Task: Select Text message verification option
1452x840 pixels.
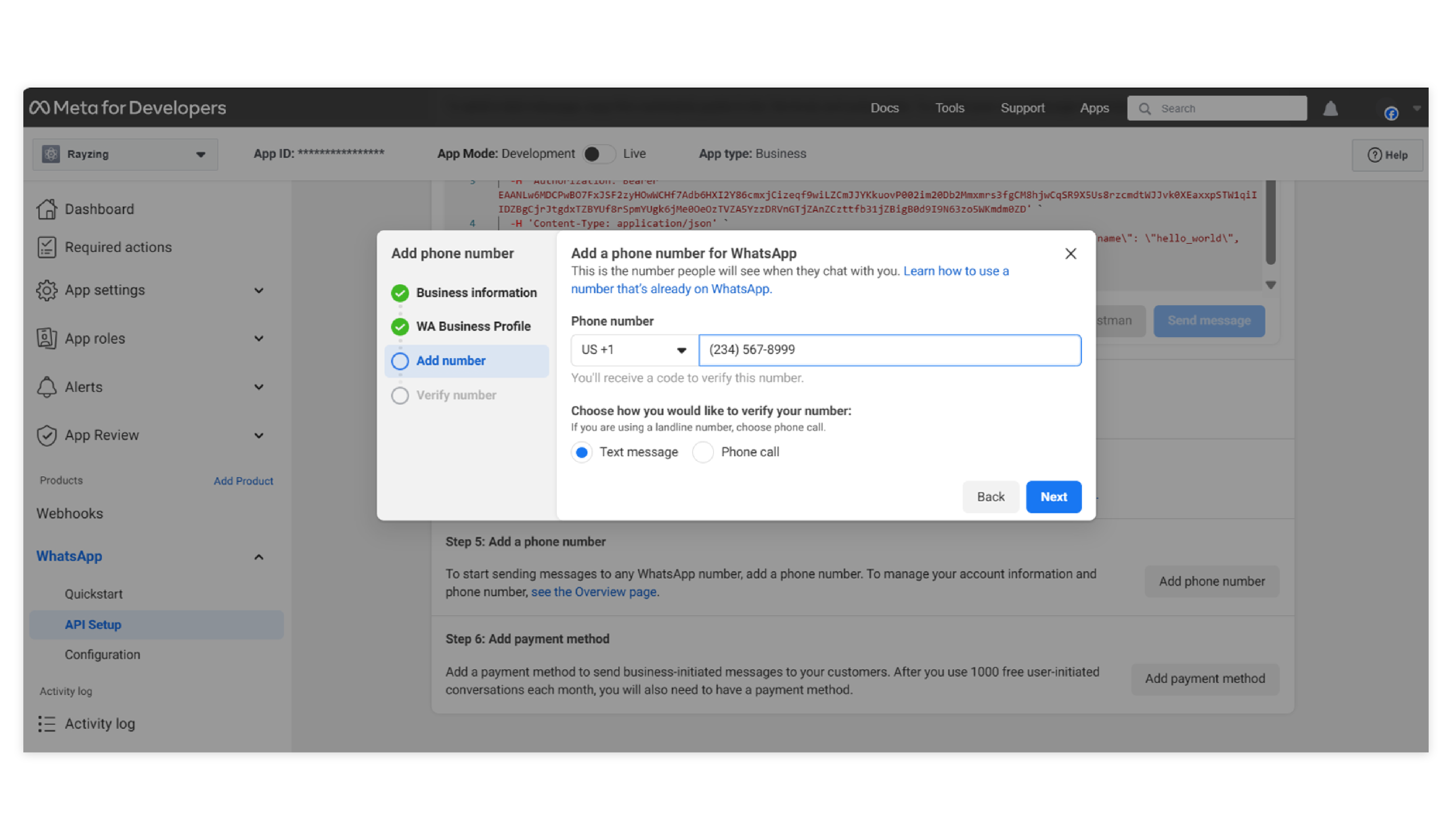Action: (x=581, y=452)
